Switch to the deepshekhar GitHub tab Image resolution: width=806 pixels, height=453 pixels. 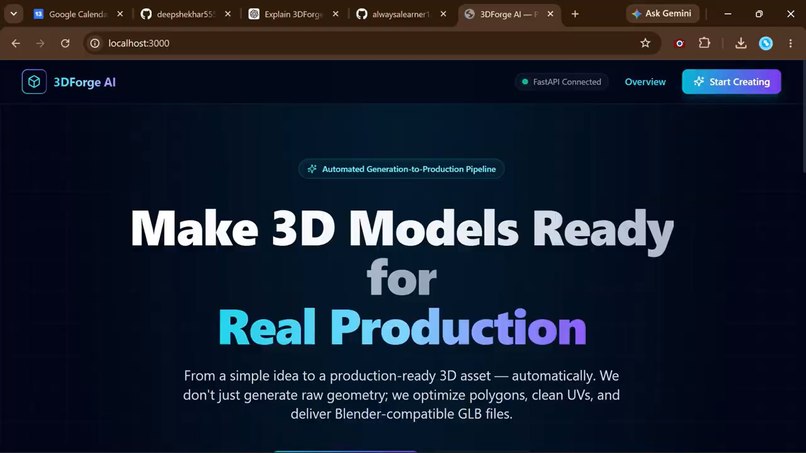tap(186, 14)
